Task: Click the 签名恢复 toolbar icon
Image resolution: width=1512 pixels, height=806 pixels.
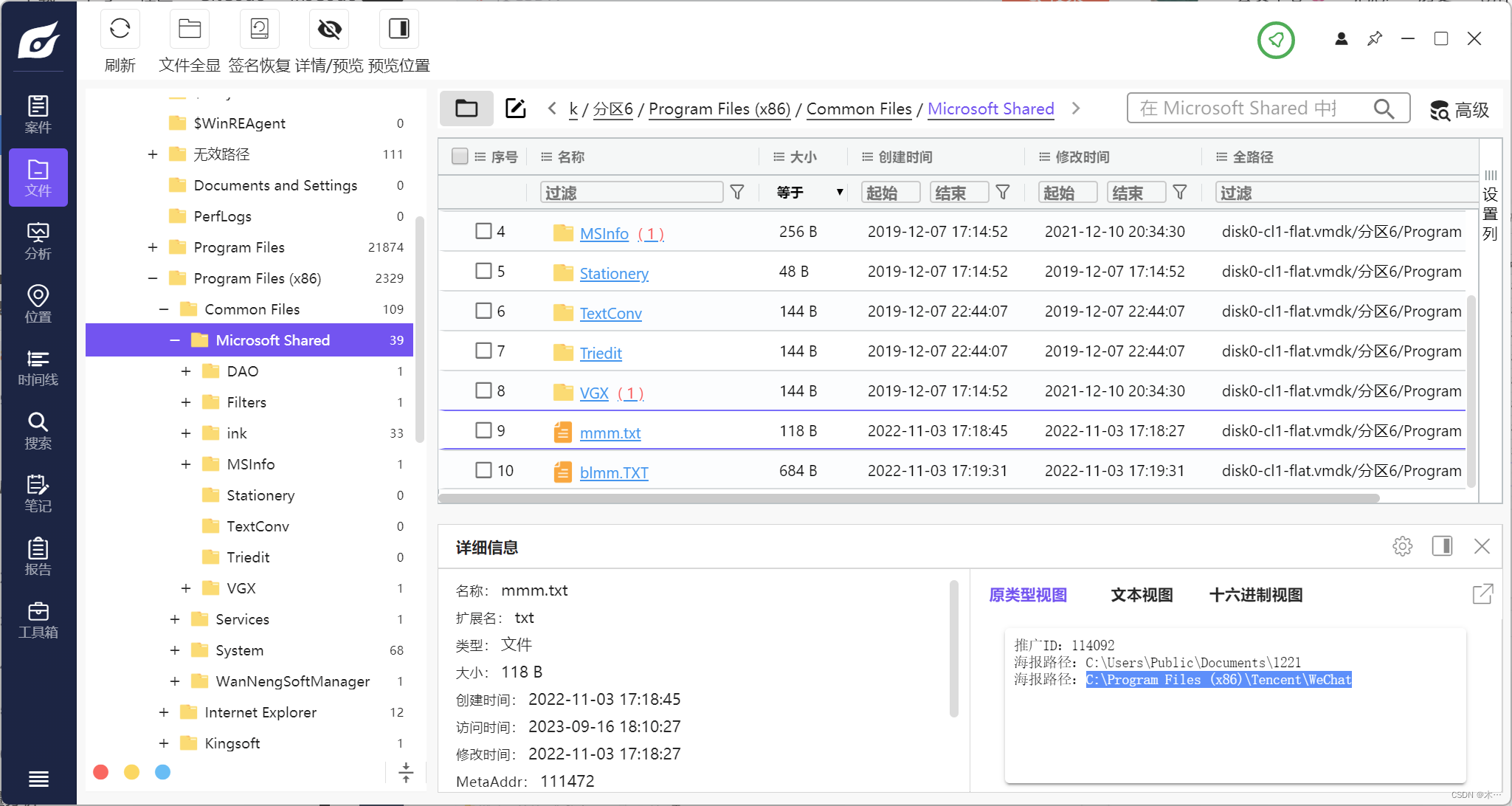Action: coord(259,29)
